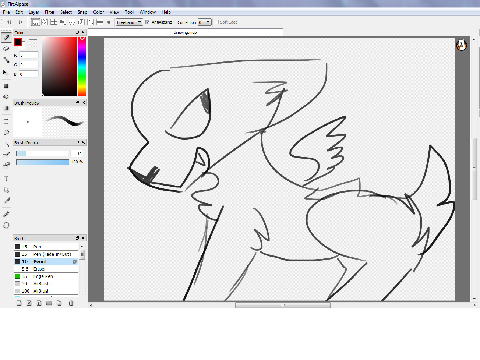The width and height of the screenshot is (480, 360).
Task: Open the Freehand drawing mode dropdown
Action: click(x=129, y=22)
